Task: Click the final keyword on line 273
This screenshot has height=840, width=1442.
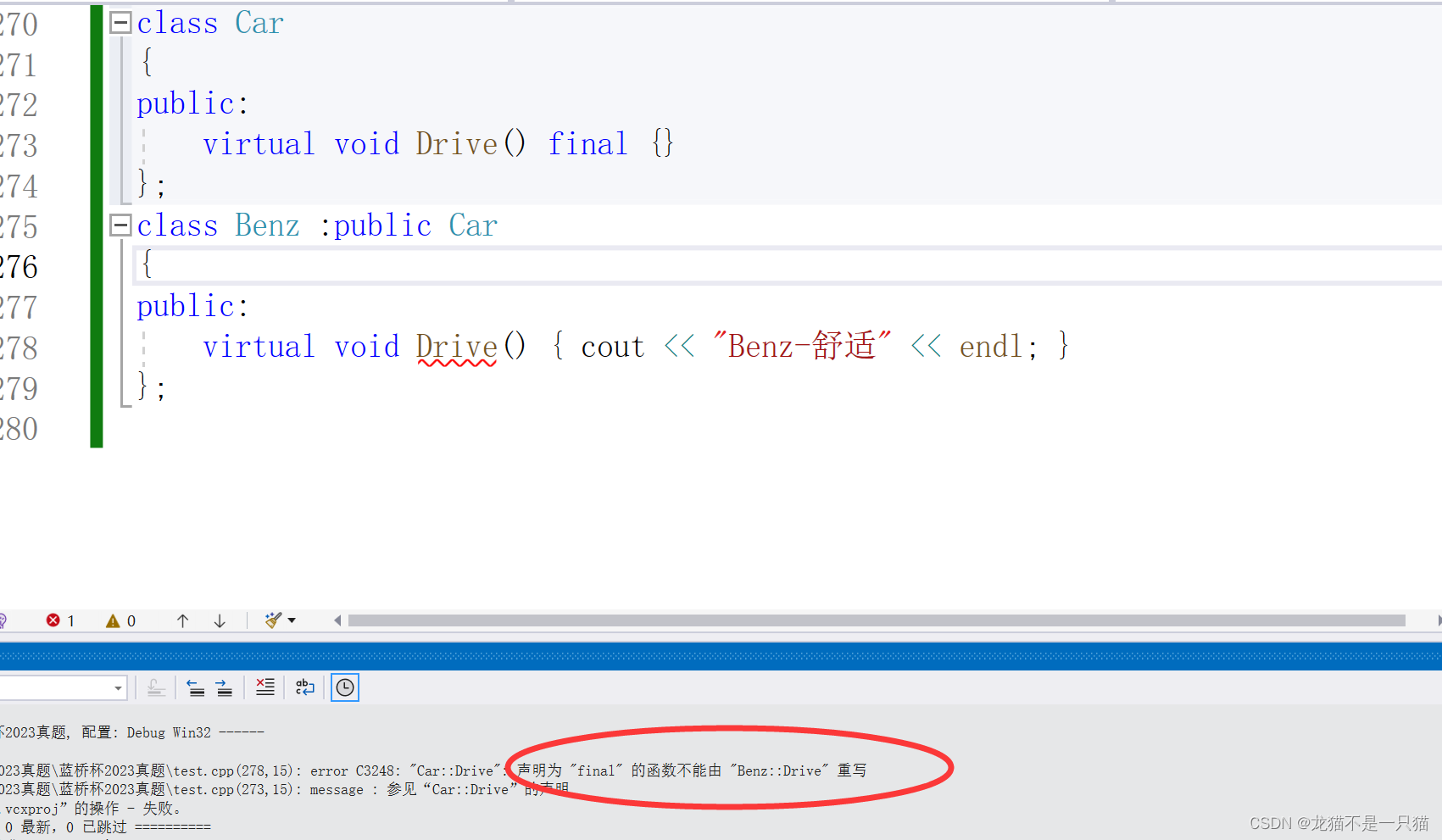Action: click(x=587, y=144)
